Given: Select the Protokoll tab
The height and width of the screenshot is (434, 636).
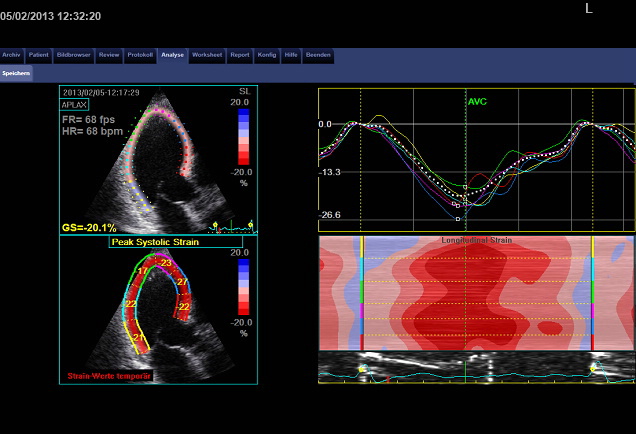Looking at the screenshot, I should (141, 55).
